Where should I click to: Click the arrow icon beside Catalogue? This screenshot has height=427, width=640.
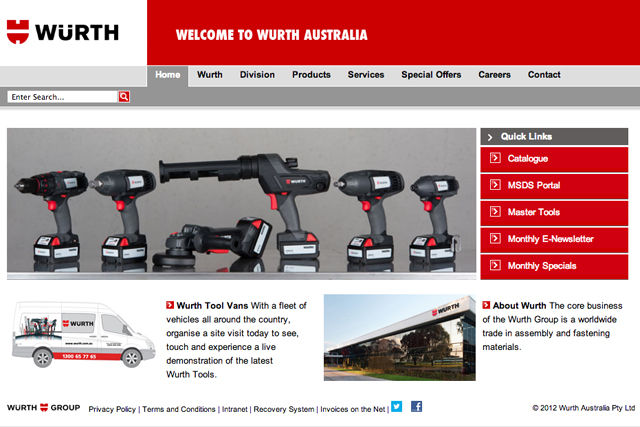coord(494,158)
